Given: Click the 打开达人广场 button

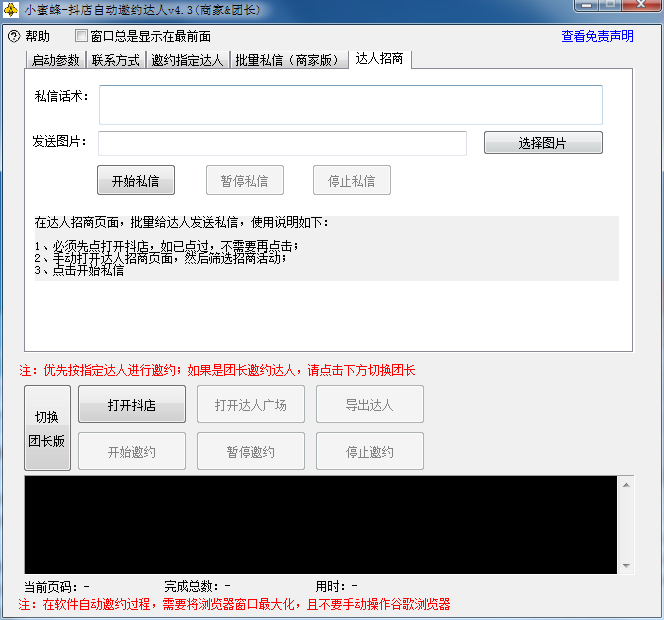Looking at the screenshot, I should tap(251, 404).
